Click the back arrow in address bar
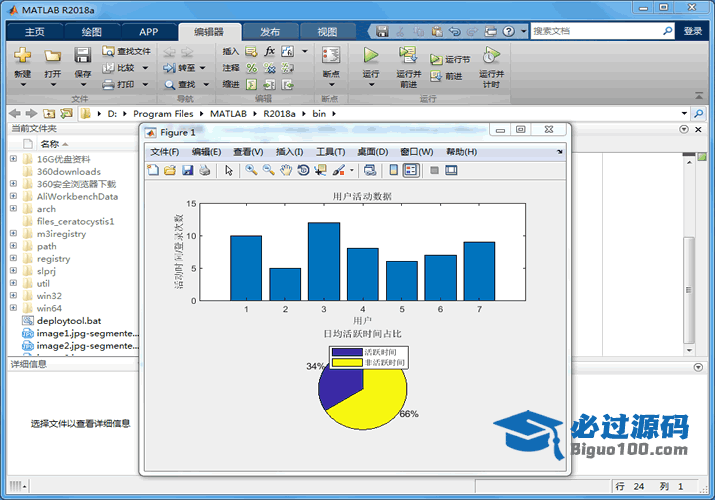Image resolution: width=715 pixels, height=500 pixels. tap(15, 113)
